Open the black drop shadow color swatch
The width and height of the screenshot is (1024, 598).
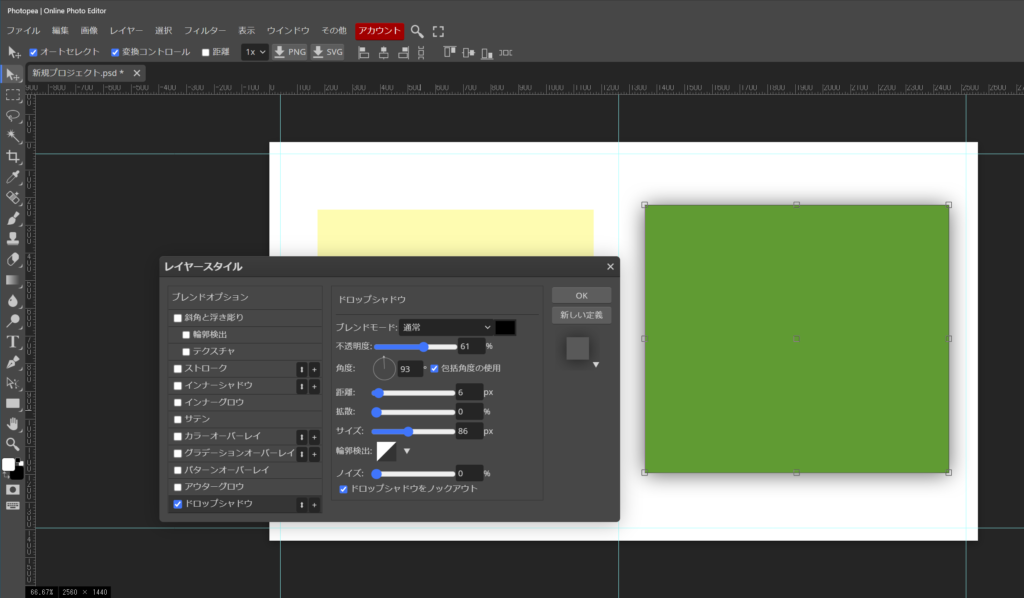(506, 327)
